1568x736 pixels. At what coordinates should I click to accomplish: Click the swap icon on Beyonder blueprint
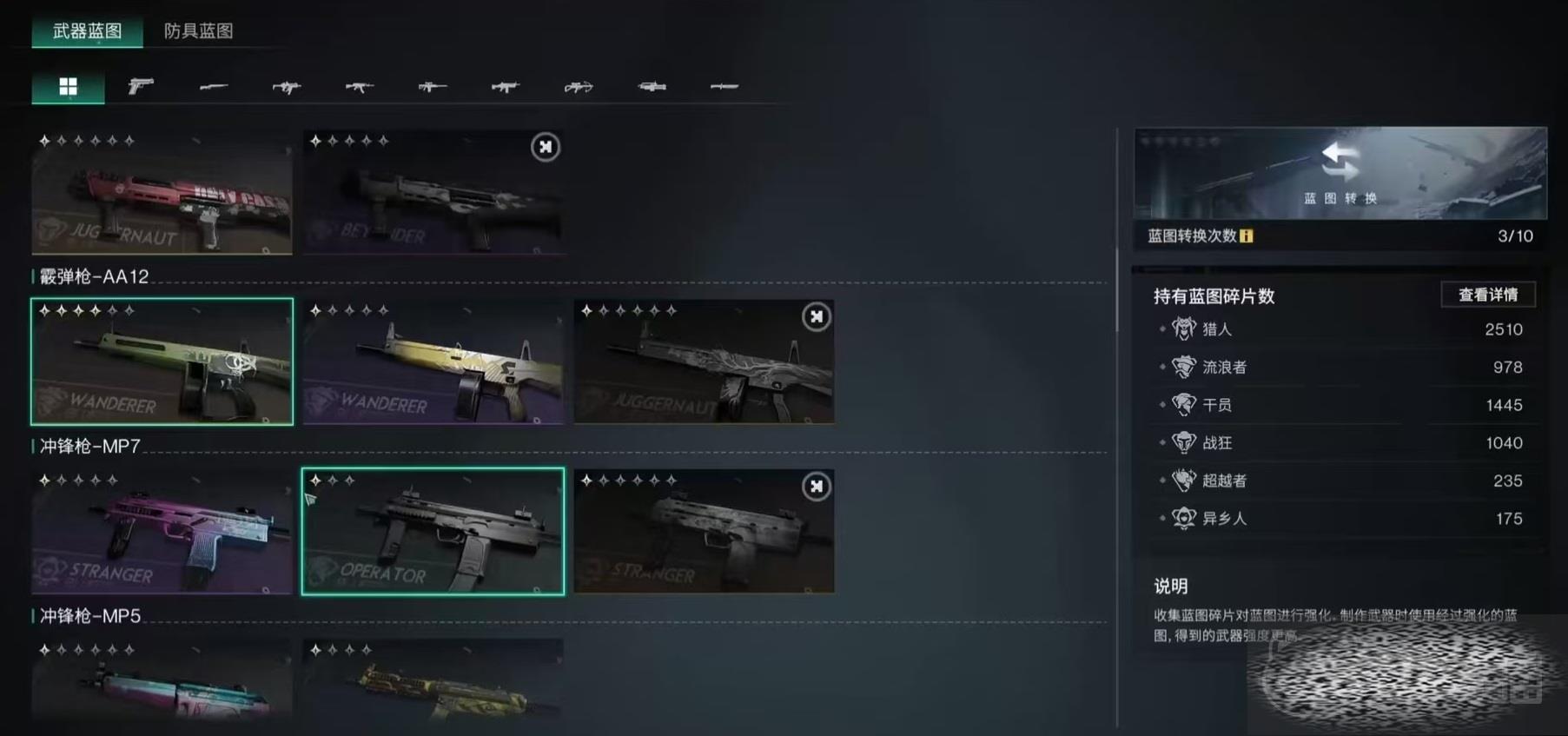(x=546, y=147)
